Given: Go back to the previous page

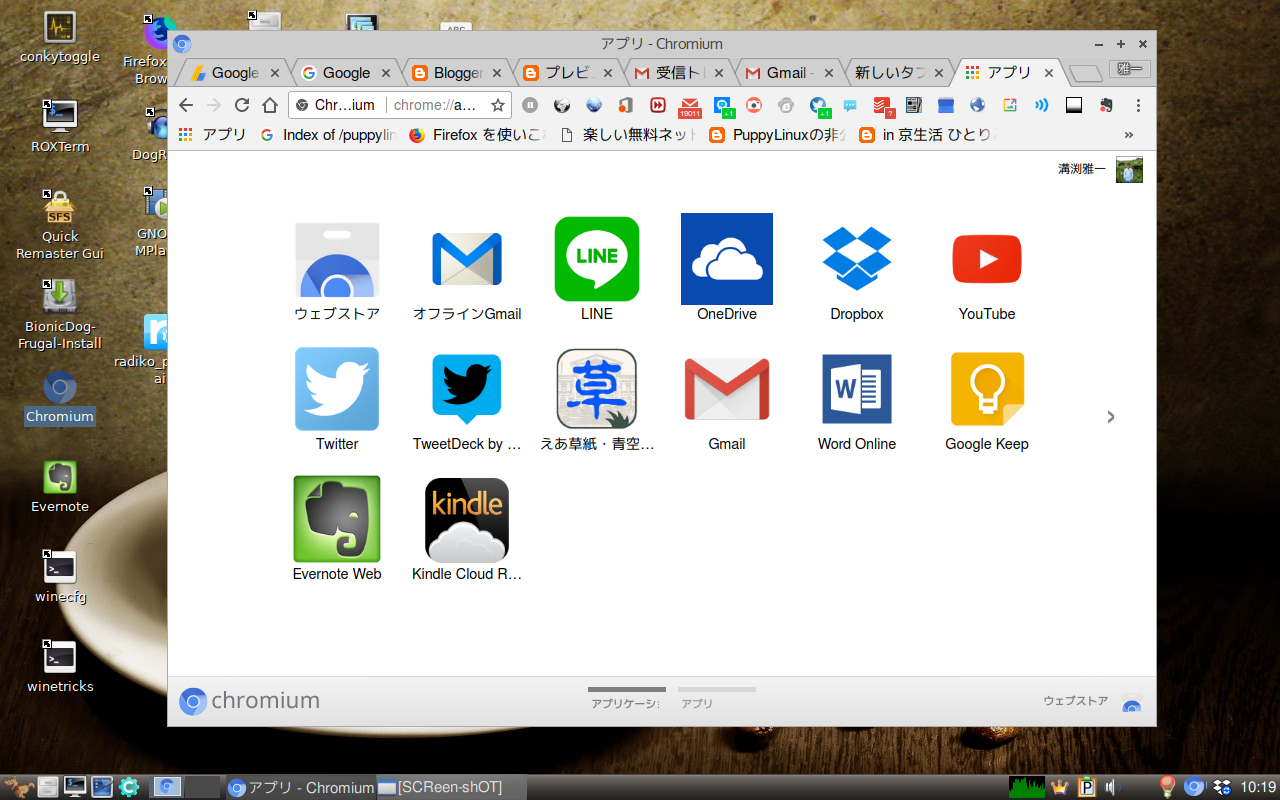Looking at the screenshot, I should click(x=186, y=105).
